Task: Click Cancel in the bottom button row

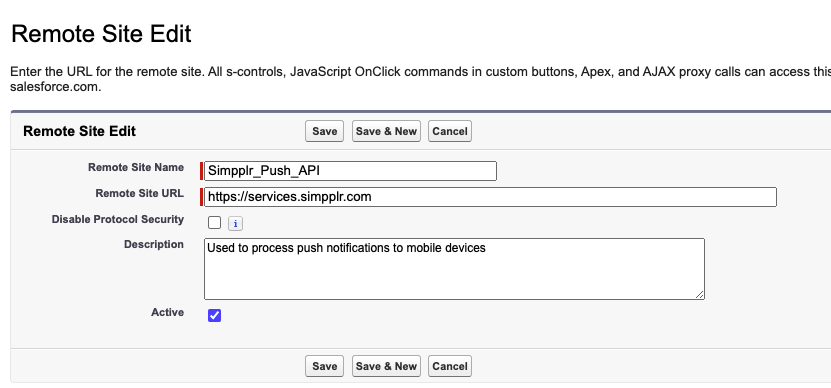Action: pyautogui.click(x=450, y=366)
